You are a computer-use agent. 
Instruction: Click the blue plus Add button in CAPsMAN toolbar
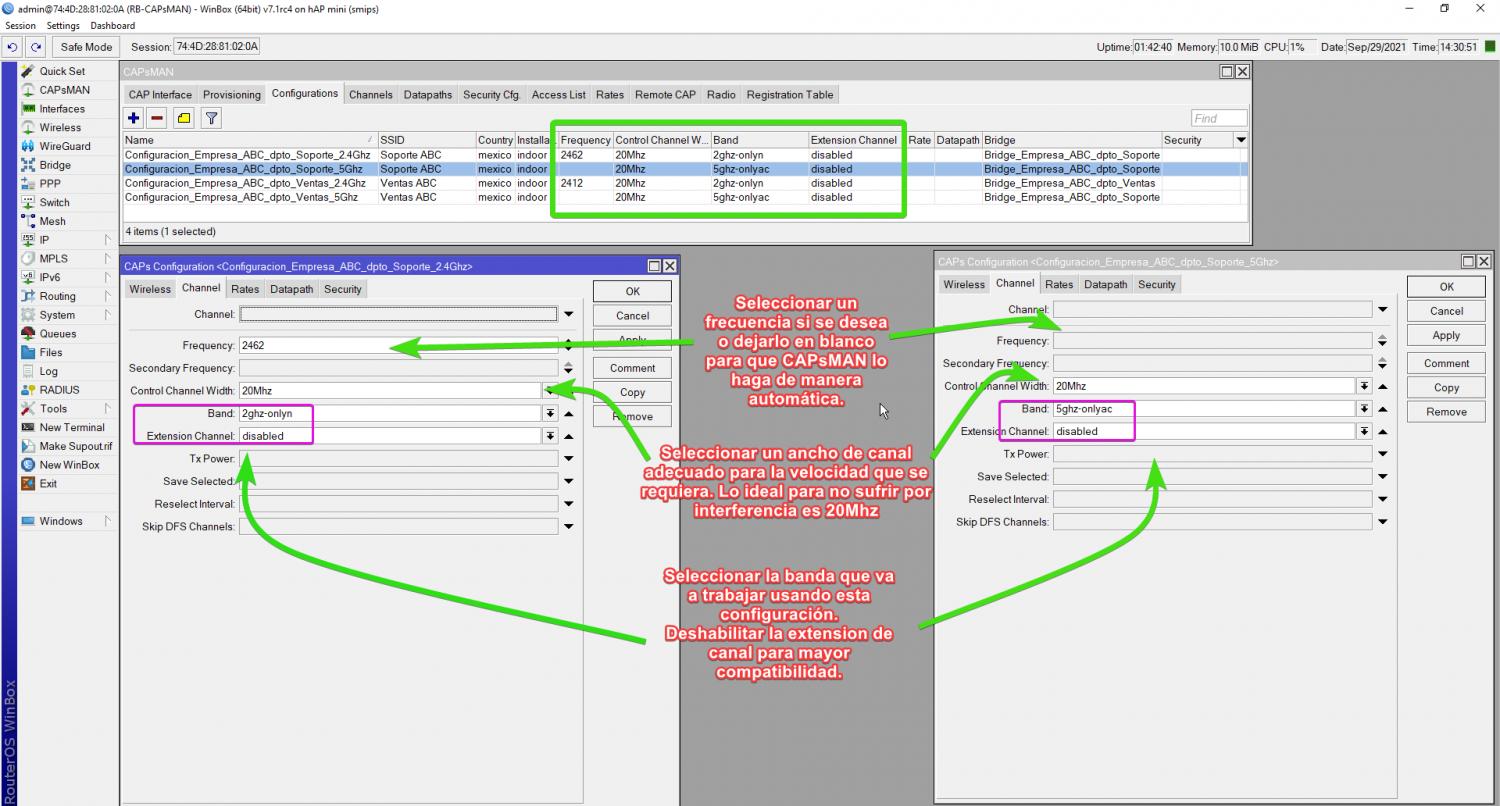tap(134, 118)
